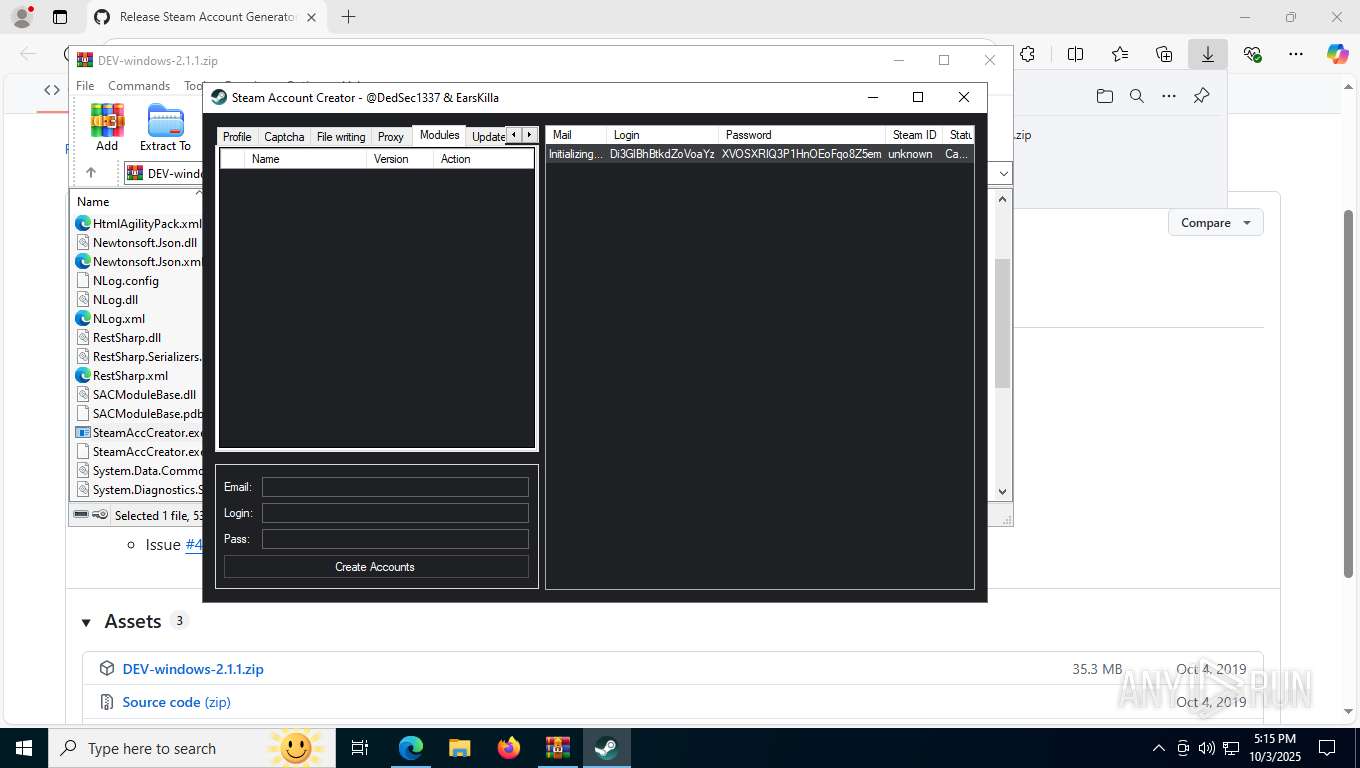The image size is (1360, 768).
Task: Pin the downloads panel
Action: click(x=1202, y=96)
